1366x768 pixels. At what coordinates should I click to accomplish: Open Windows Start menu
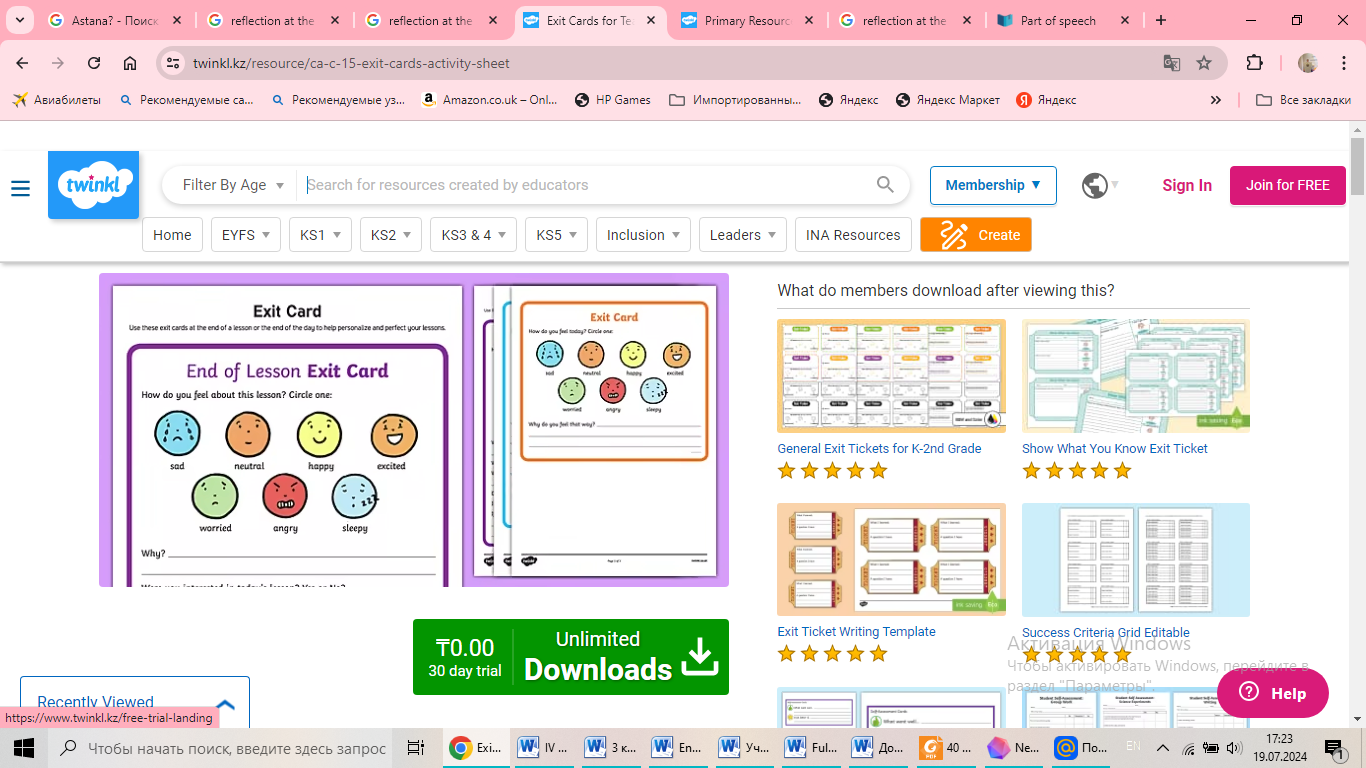coord(23,748)
